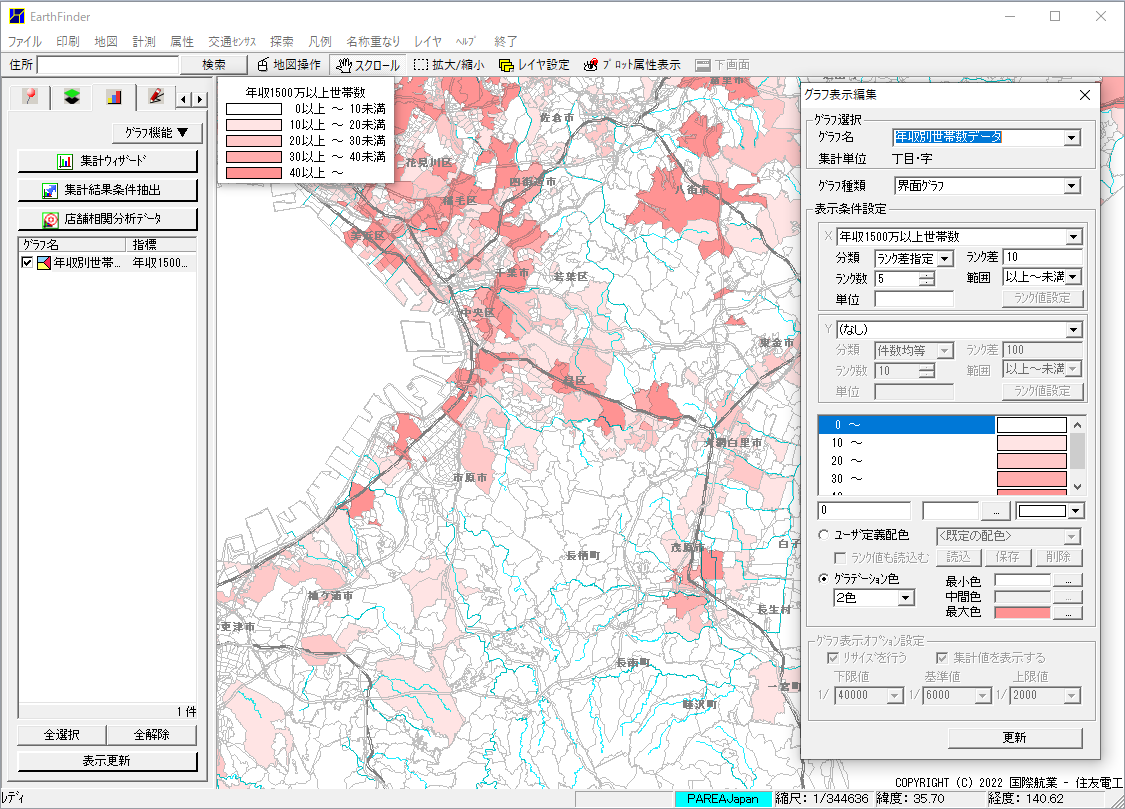
Task: Click the X 単位 input field
Action: 914,299
